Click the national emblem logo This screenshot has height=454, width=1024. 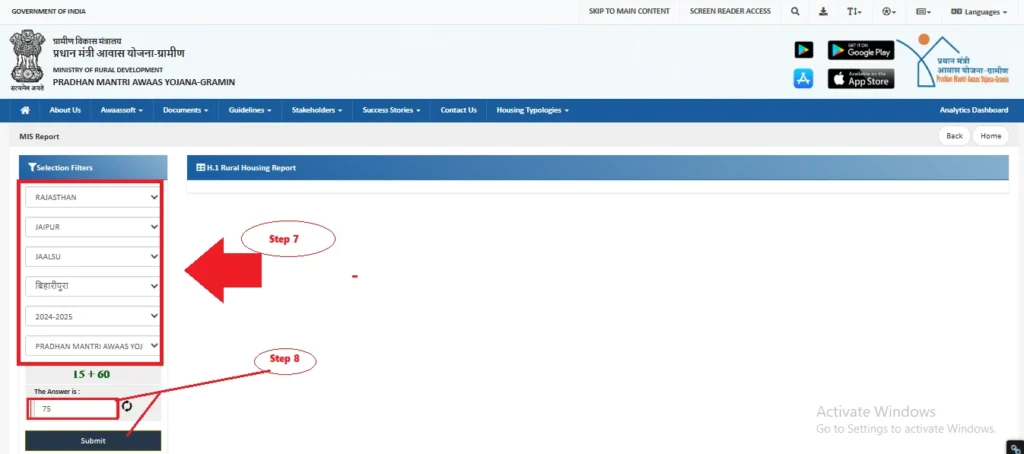(27, 59)
